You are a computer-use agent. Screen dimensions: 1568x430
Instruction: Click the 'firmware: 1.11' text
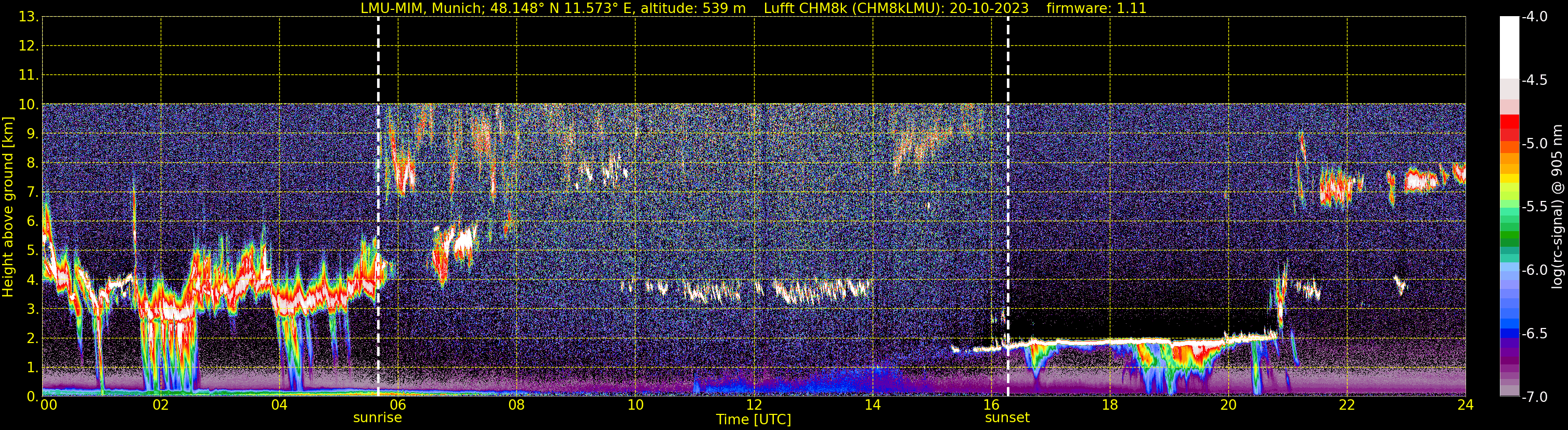1096,8
